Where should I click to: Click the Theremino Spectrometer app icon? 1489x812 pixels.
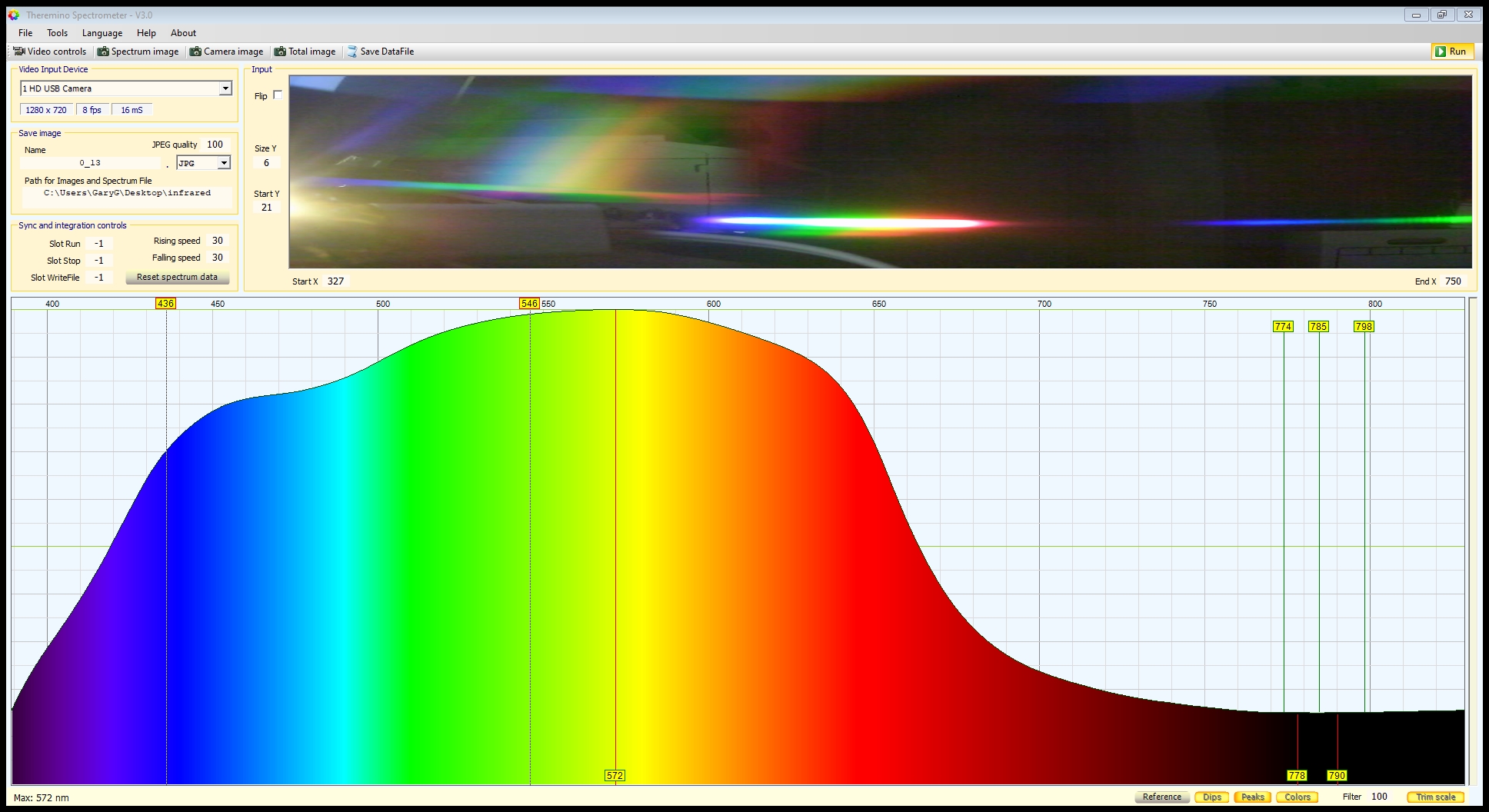pos(14,15)
